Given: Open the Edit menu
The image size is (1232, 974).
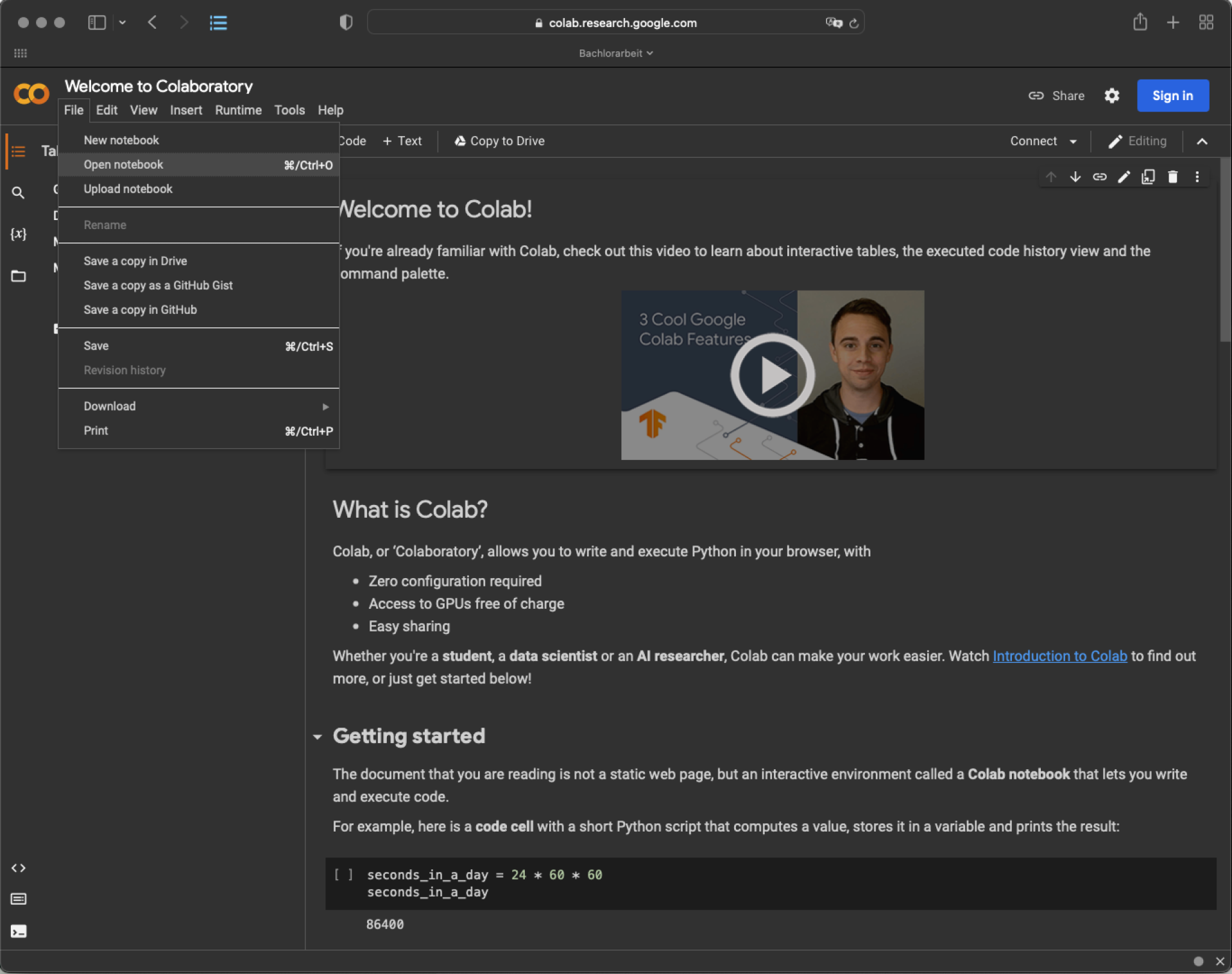Looking at the screenshot, I should coord(107,110).
